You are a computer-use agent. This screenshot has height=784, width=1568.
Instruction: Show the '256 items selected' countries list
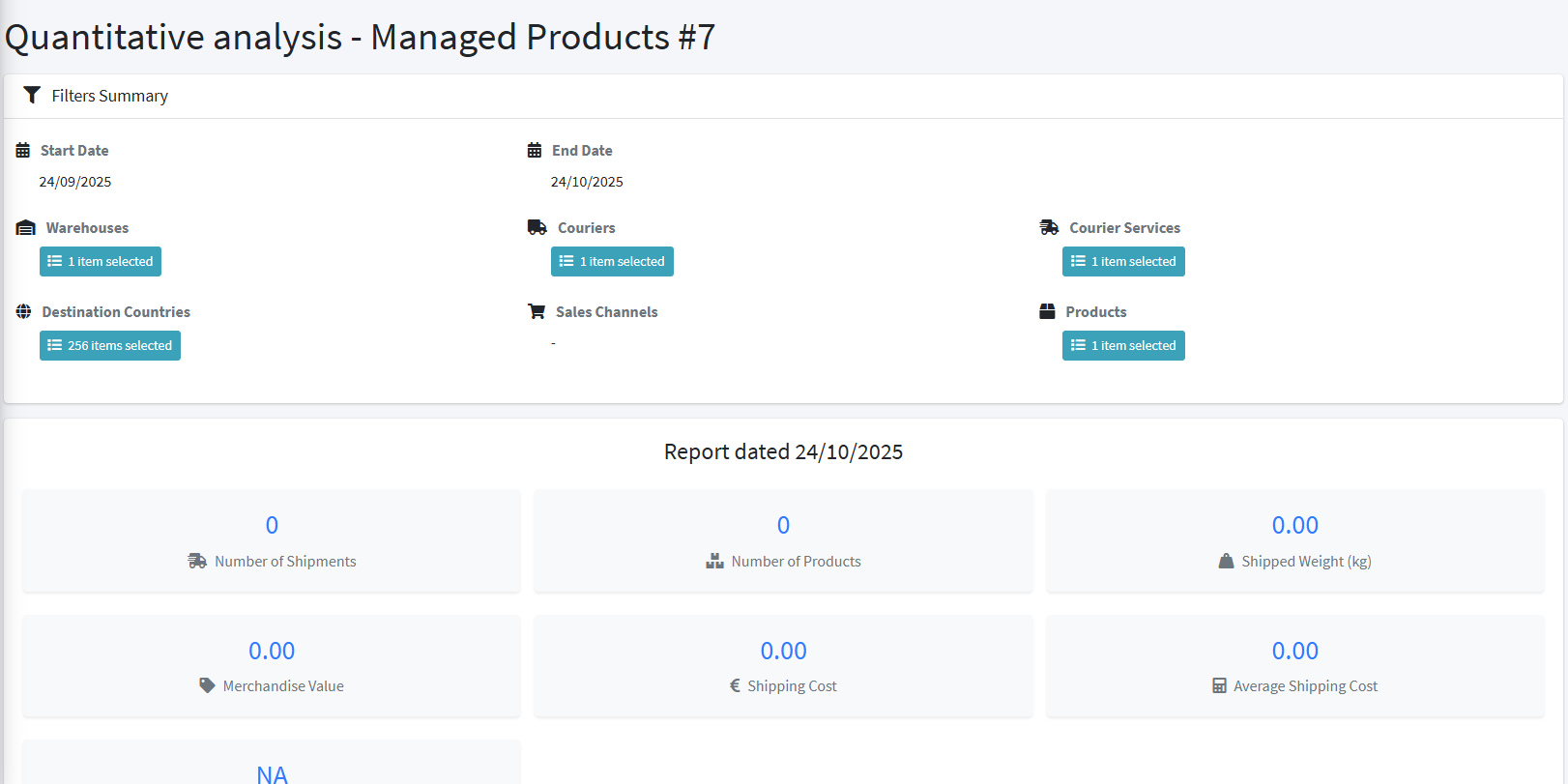[110, 346]
